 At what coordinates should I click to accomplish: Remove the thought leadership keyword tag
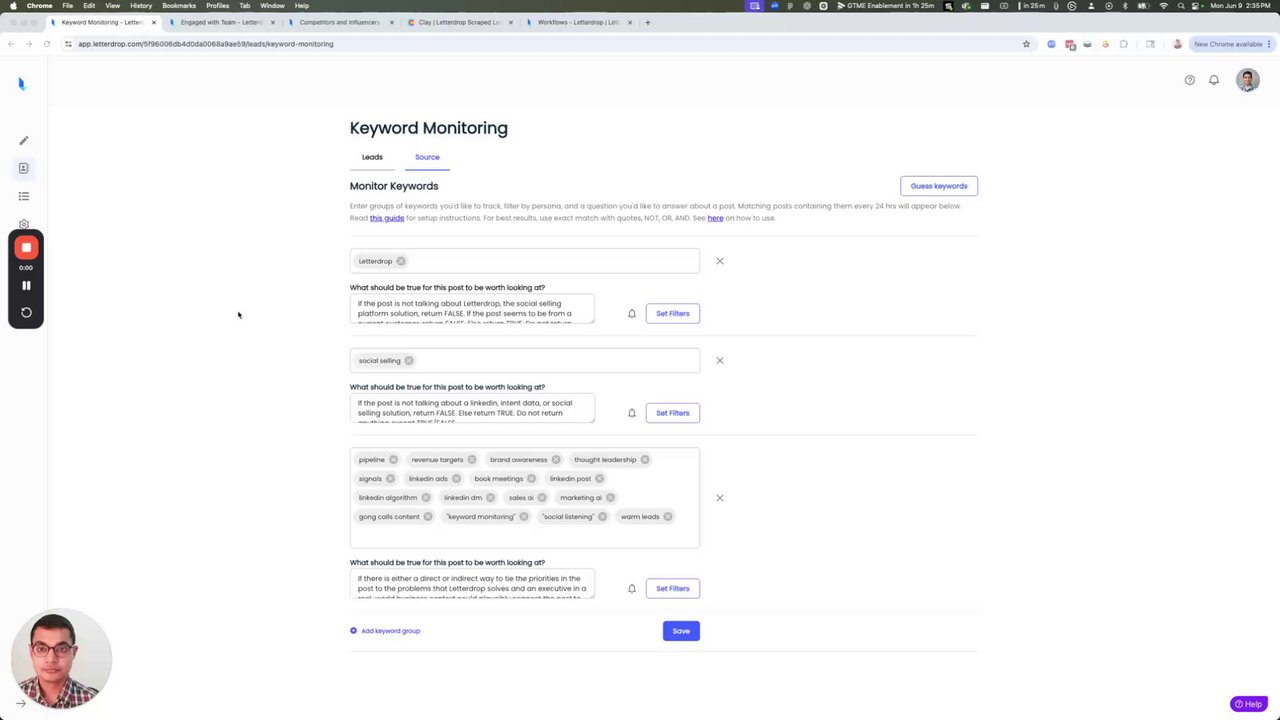pos(645,460)
